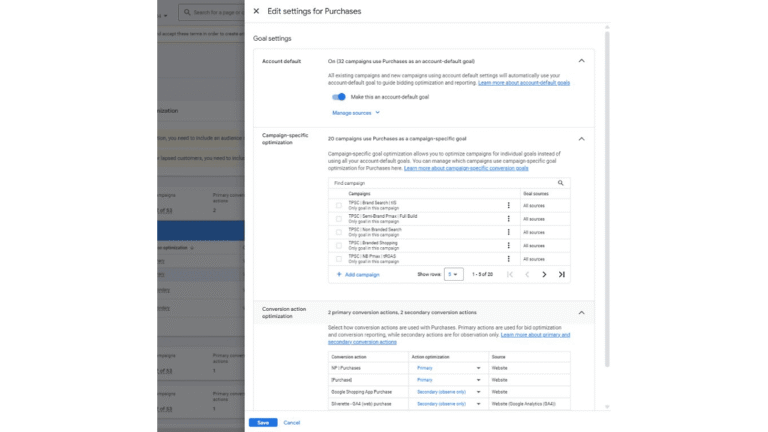
Task: Open options menu for Branded Shopping row
Action: 508,245
